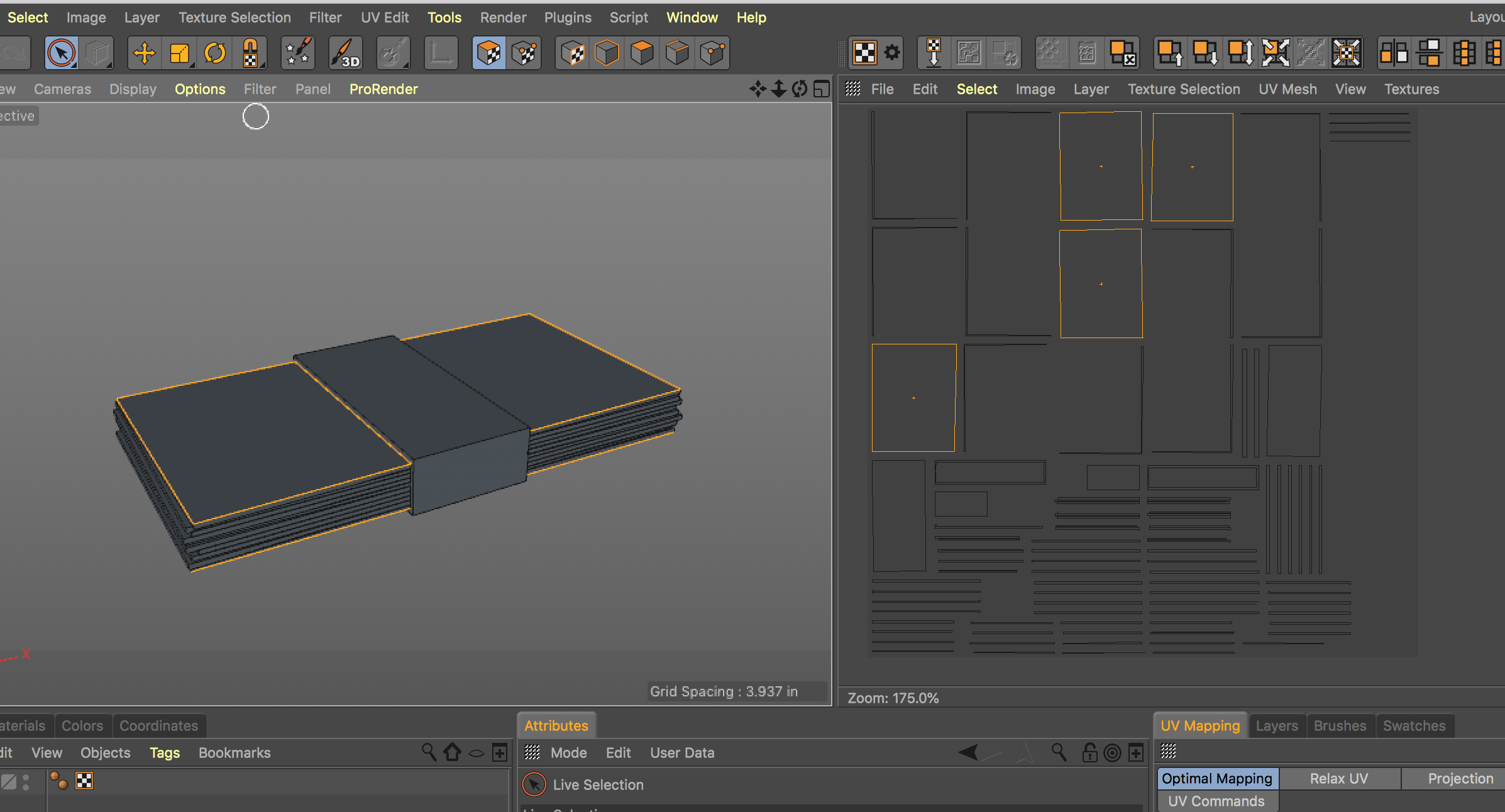Screen dimensions: 1505x812
Task: Switch to the Layers tab
Action: pyautogui.click(x=1276, y=726)
